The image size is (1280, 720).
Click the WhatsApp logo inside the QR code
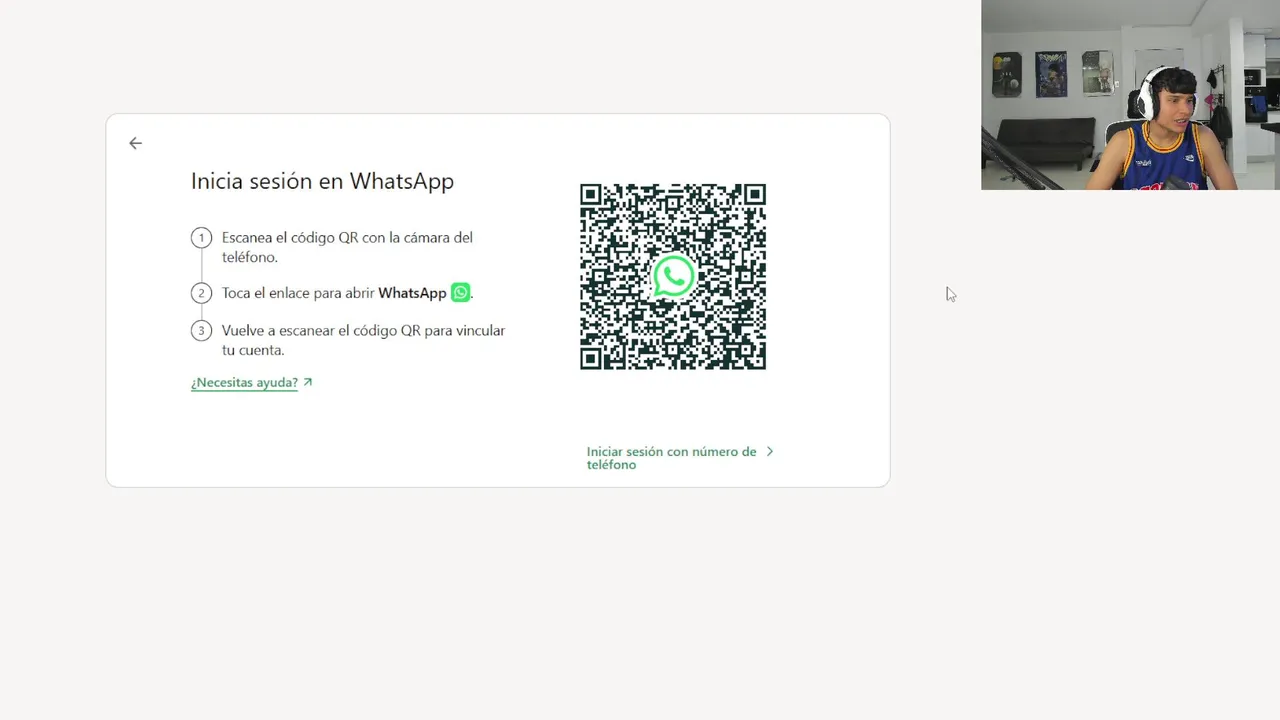(673, 277)
